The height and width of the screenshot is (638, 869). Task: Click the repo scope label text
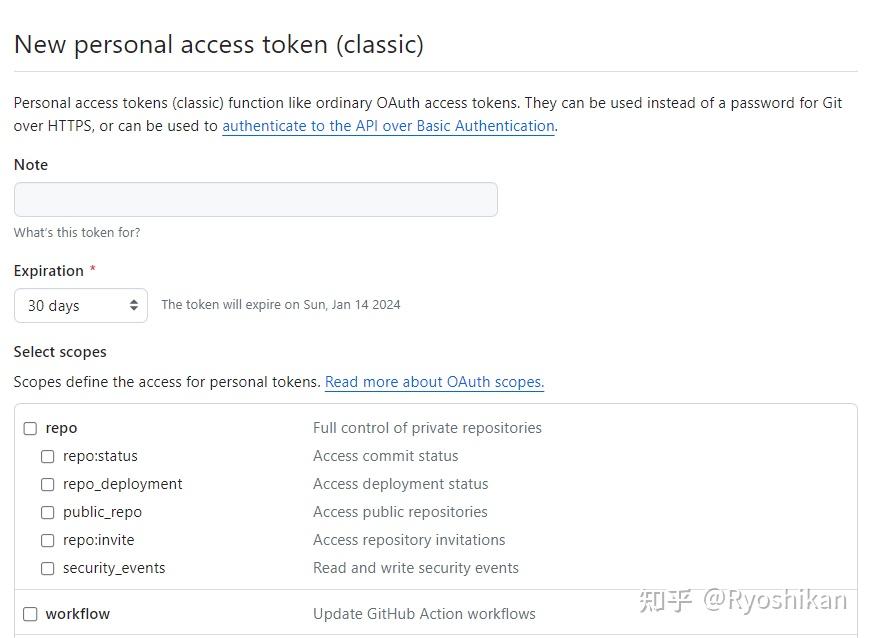[62, 428]
